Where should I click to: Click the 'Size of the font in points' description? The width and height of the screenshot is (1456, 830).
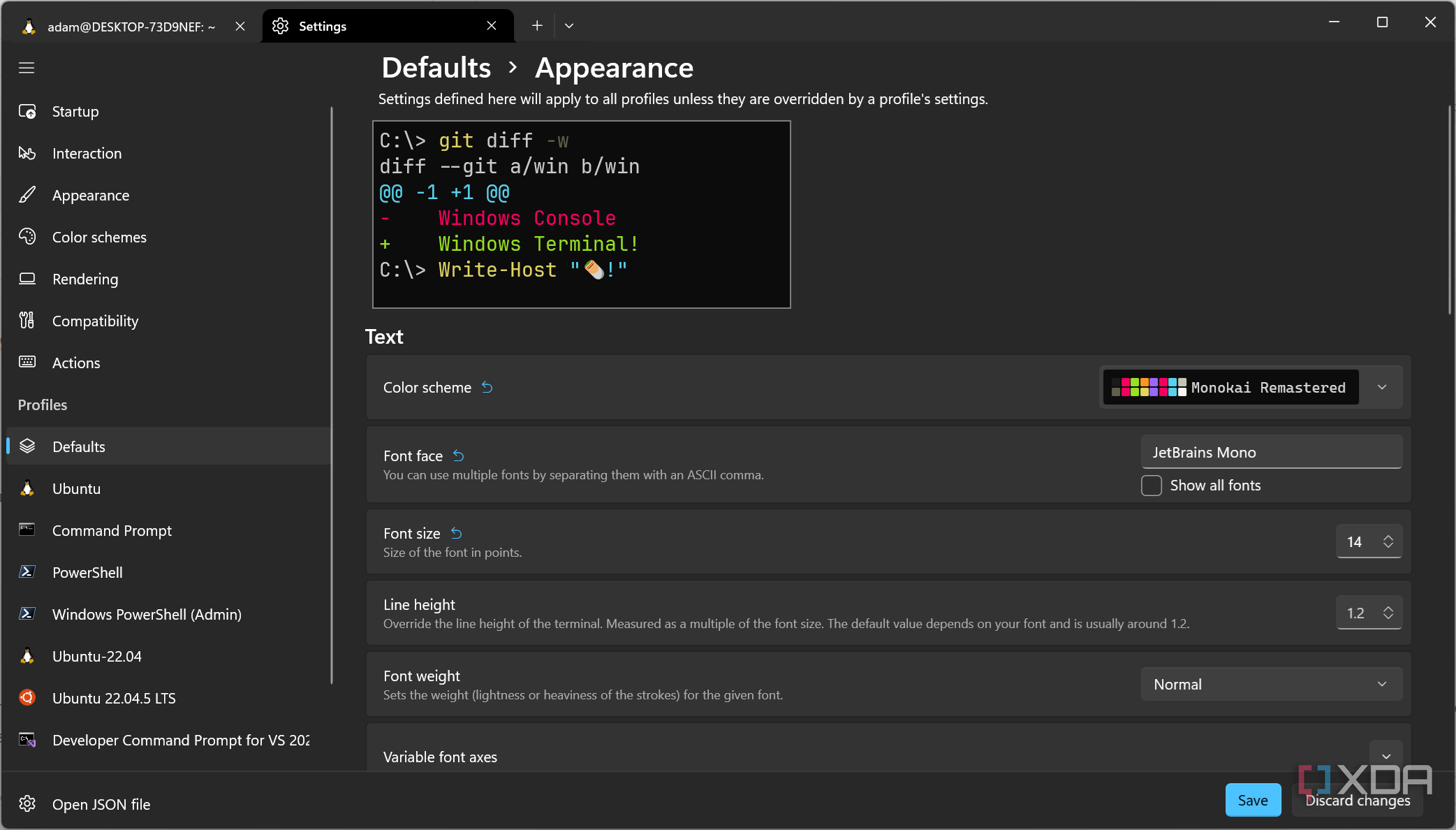453,553
